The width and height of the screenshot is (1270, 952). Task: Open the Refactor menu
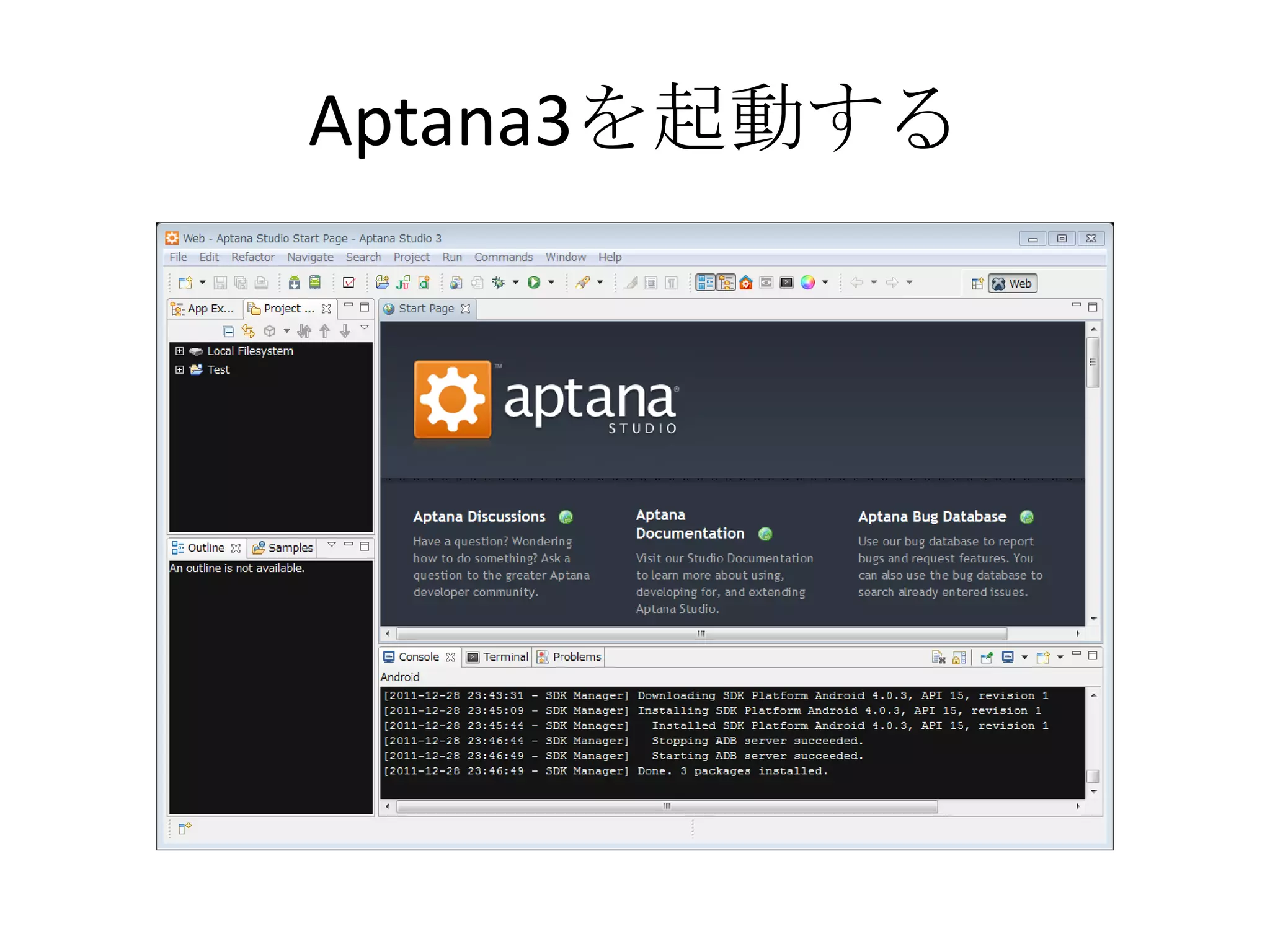252,257
